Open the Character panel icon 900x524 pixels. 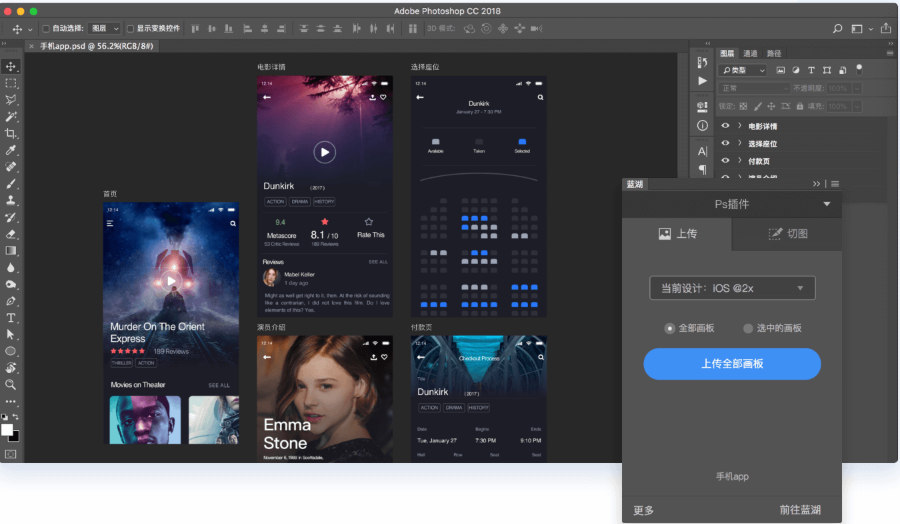click(x=702, y=152)
